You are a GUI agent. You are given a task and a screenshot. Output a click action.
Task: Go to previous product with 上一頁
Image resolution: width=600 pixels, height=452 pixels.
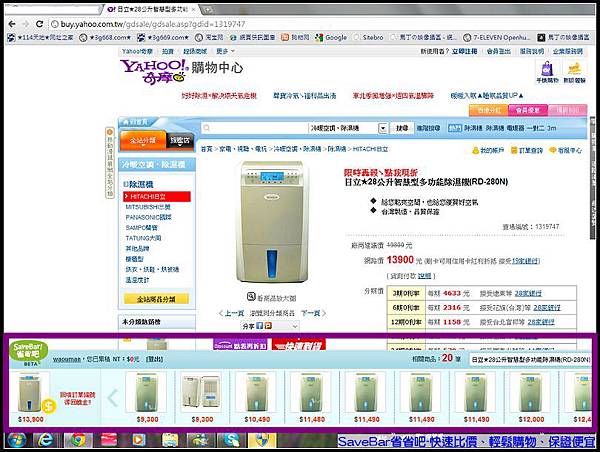(231, 313)
